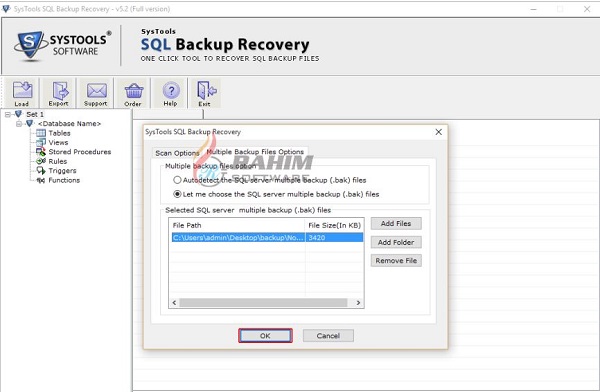The width and height of the screenshot is (600, 392).
Task: Collapse the Set 1 tree node
Action: pyautogui.click(x=8, y=114)
